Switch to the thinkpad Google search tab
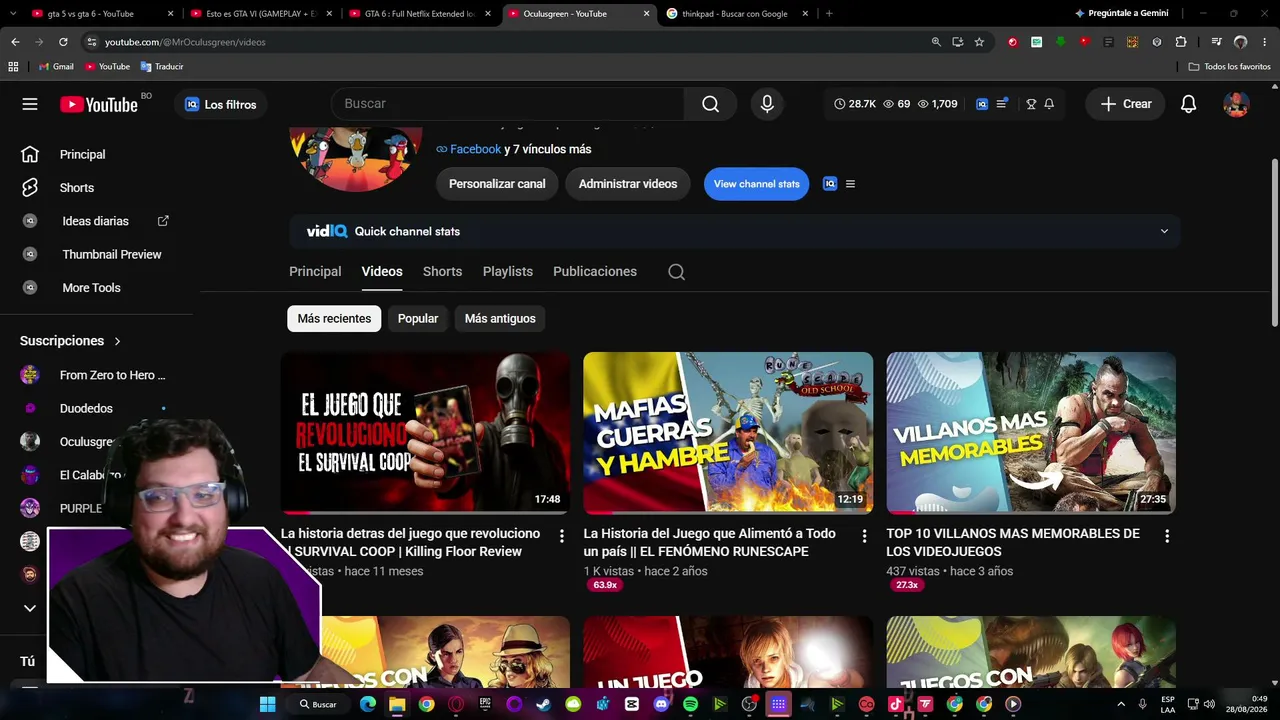Image resolution: width=1280 pixels, height=720 pixels. (738, 14)
